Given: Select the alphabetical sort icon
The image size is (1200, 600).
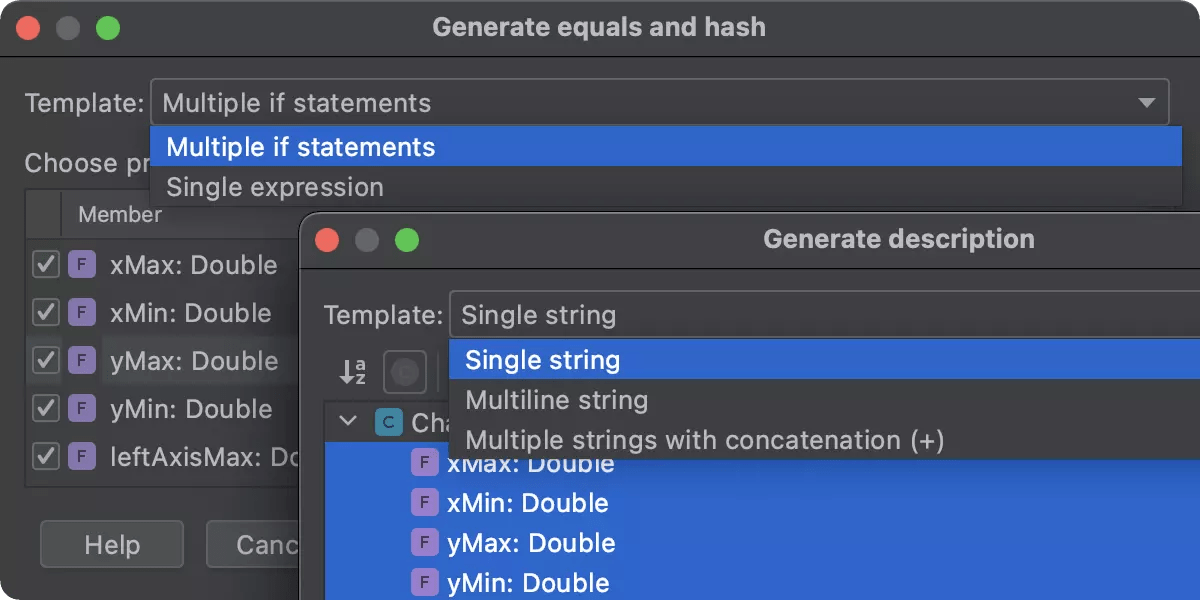Looking at the screenshot, I should pyautogui.click(x=355, y=372).
